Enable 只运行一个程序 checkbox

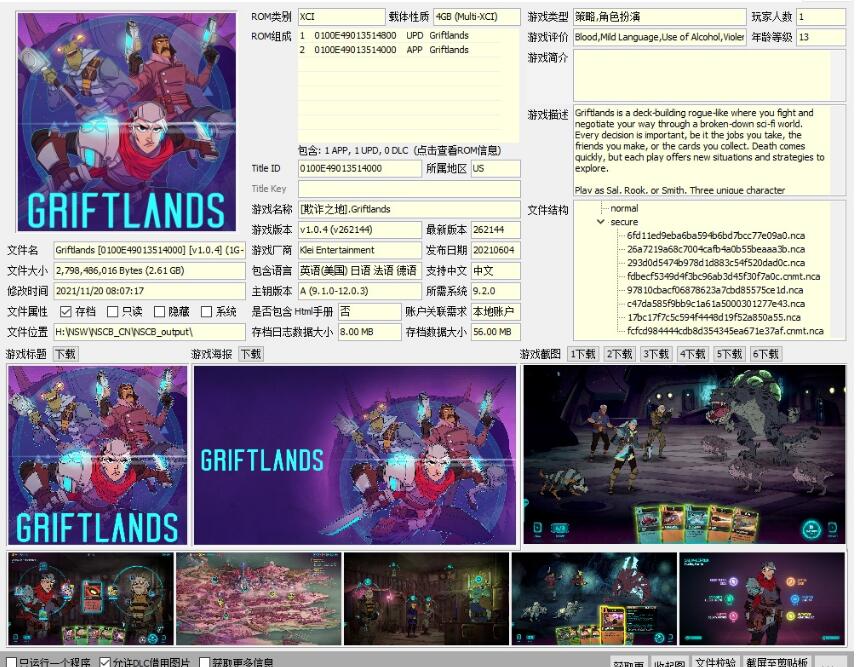pos(11,663)
